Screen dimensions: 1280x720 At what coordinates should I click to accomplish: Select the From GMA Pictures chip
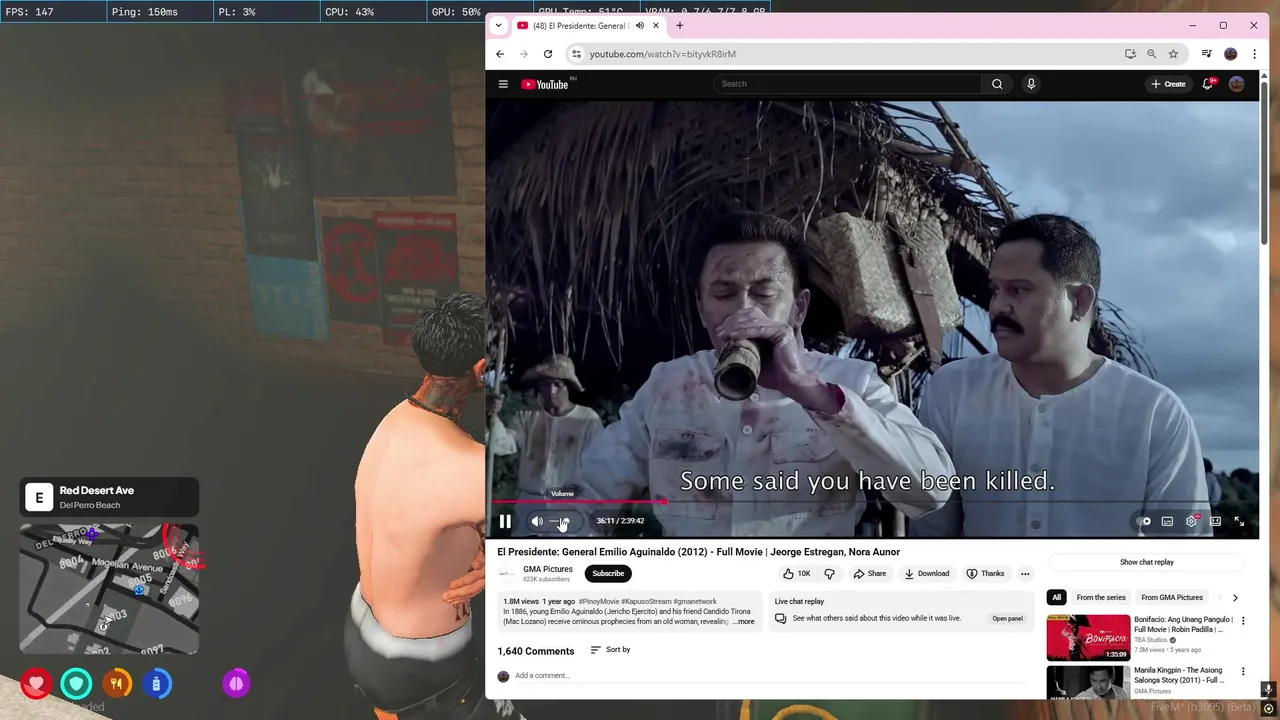pos(1172,598)
